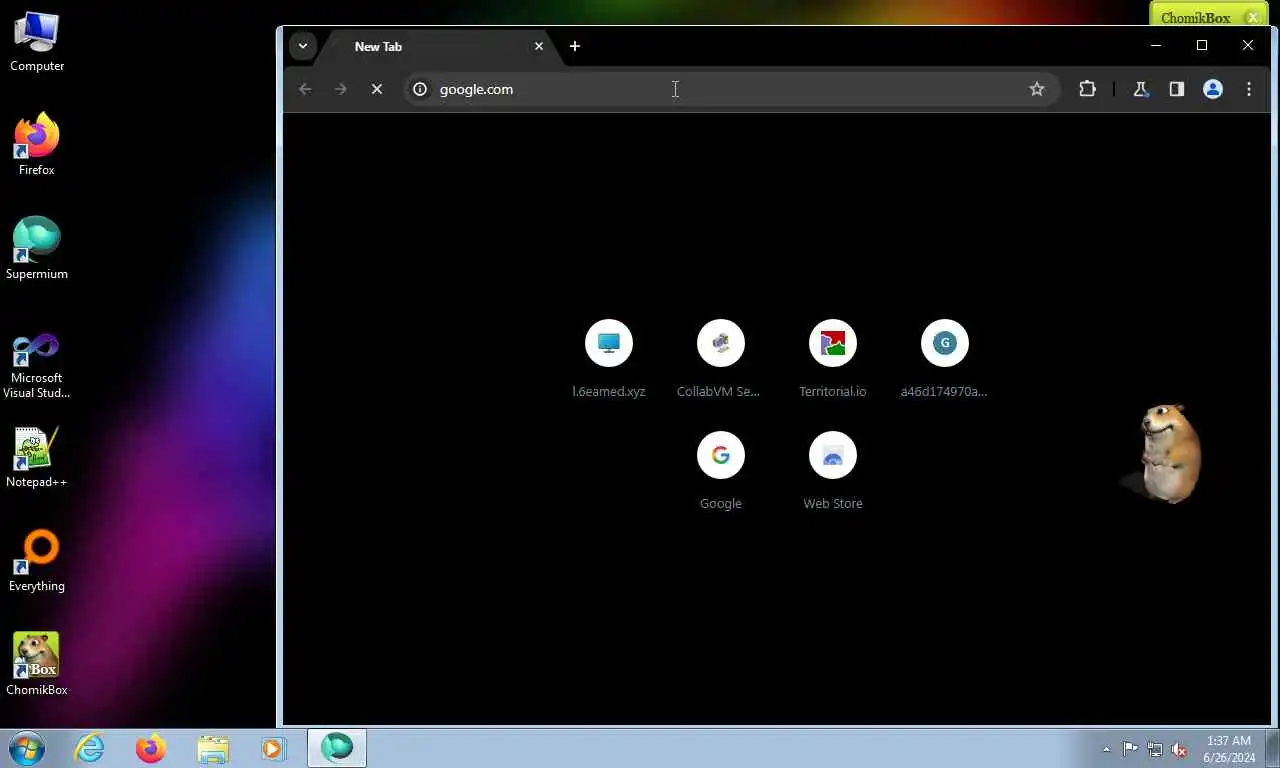Close the ChomikBox widget
Image resolution: width=1280 pixels, height=768 pixels.
(1252, 17)
